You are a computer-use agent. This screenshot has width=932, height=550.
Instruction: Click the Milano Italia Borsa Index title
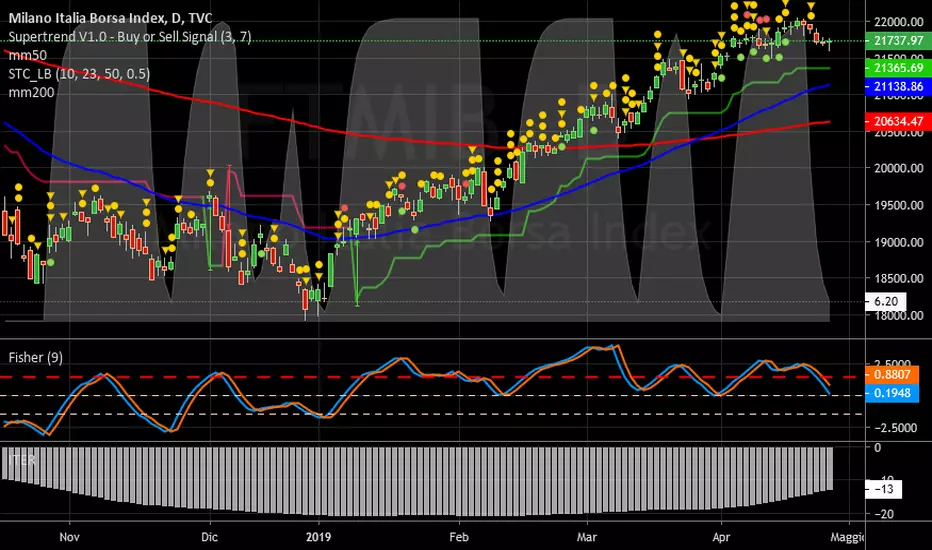coord(110,18)
